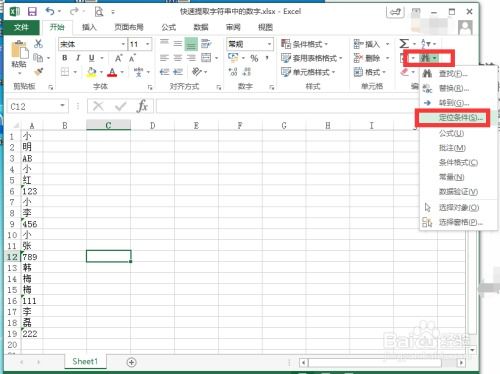Select the Sheet1 tab
The image size is (500, 374).
pos(85,362)
